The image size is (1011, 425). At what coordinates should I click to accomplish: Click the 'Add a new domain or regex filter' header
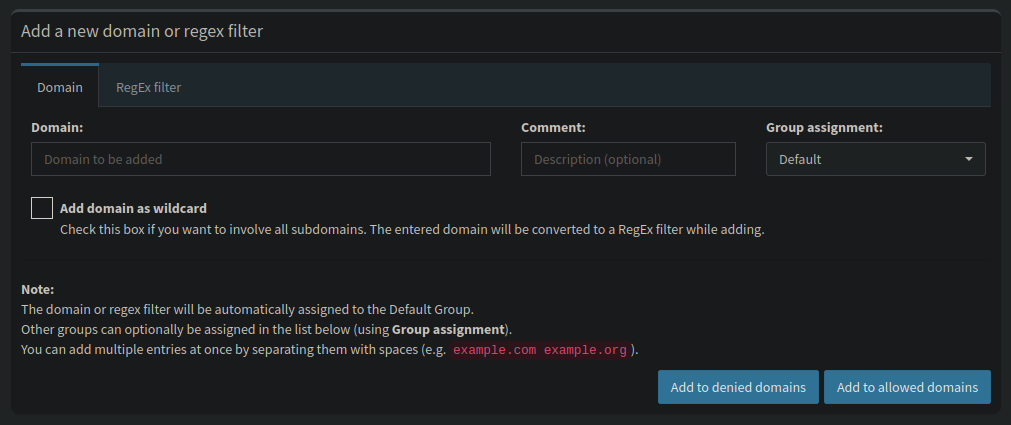pos(142,31)
